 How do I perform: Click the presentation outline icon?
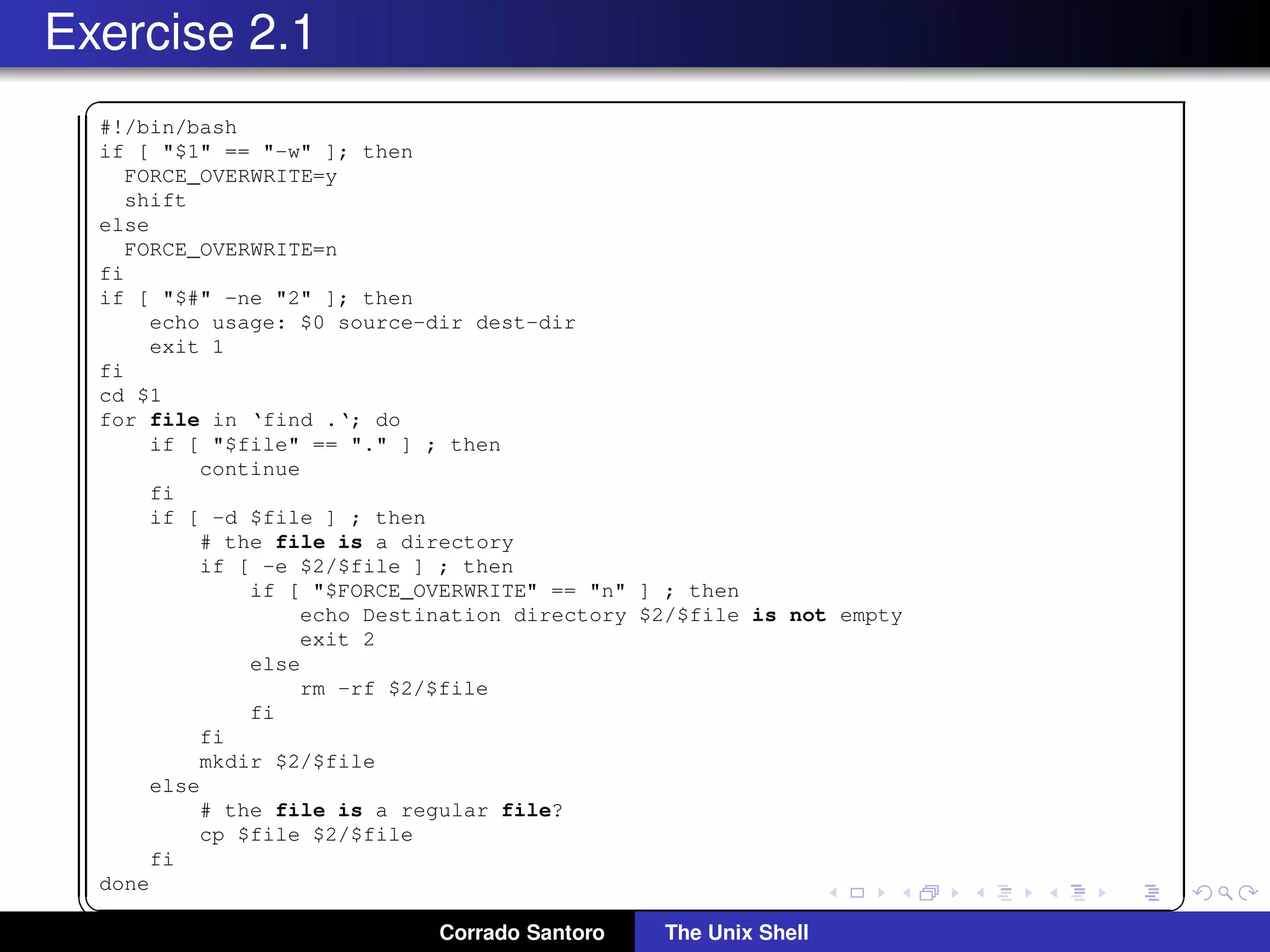point(1152,892)
